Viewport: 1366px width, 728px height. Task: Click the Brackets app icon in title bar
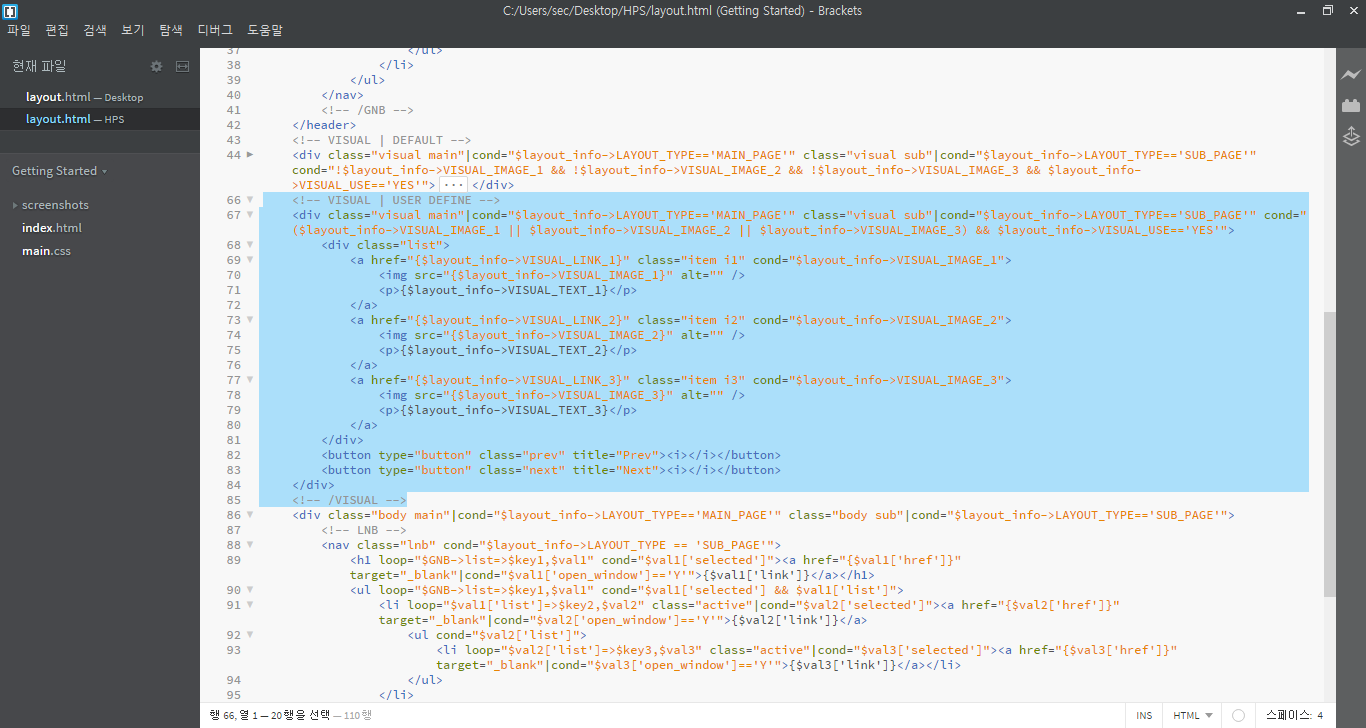point(10,11)
